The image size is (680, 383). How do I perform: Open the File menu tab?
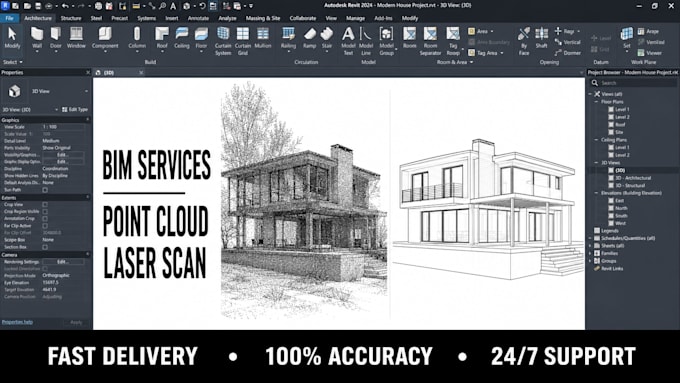[x=9, y=18]
